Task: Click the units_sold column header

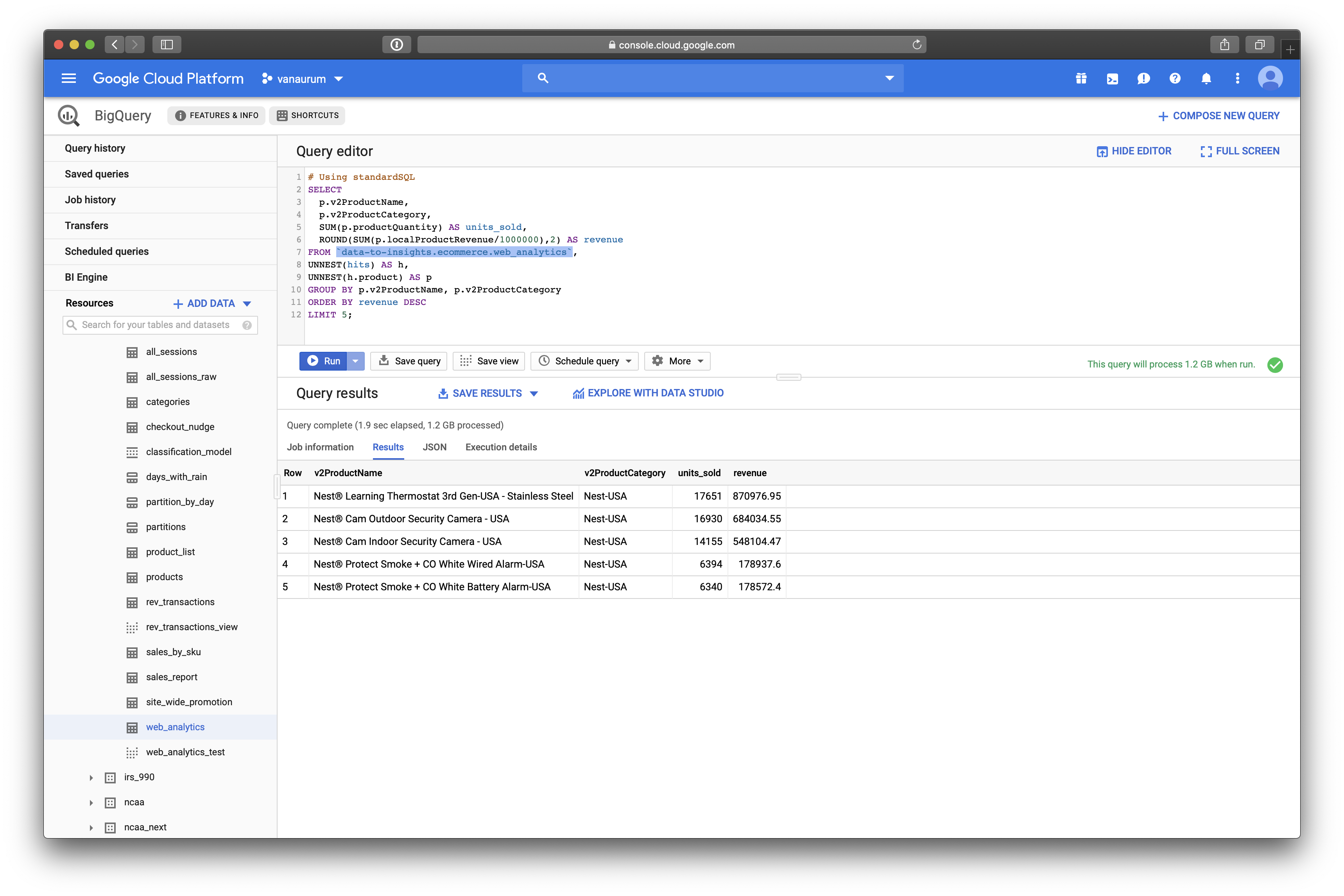Action: 699,473
